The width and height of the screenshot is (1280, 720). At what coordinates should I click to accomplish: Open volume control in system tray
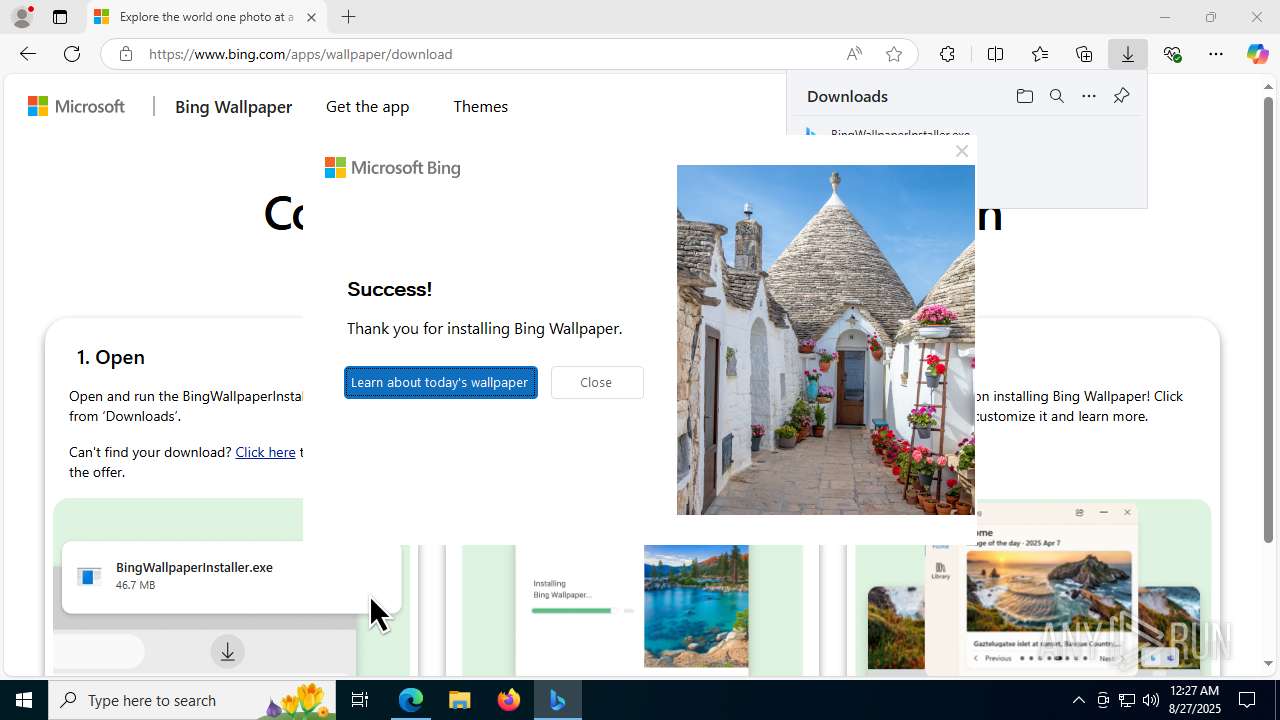click(x=1151, y=700)
